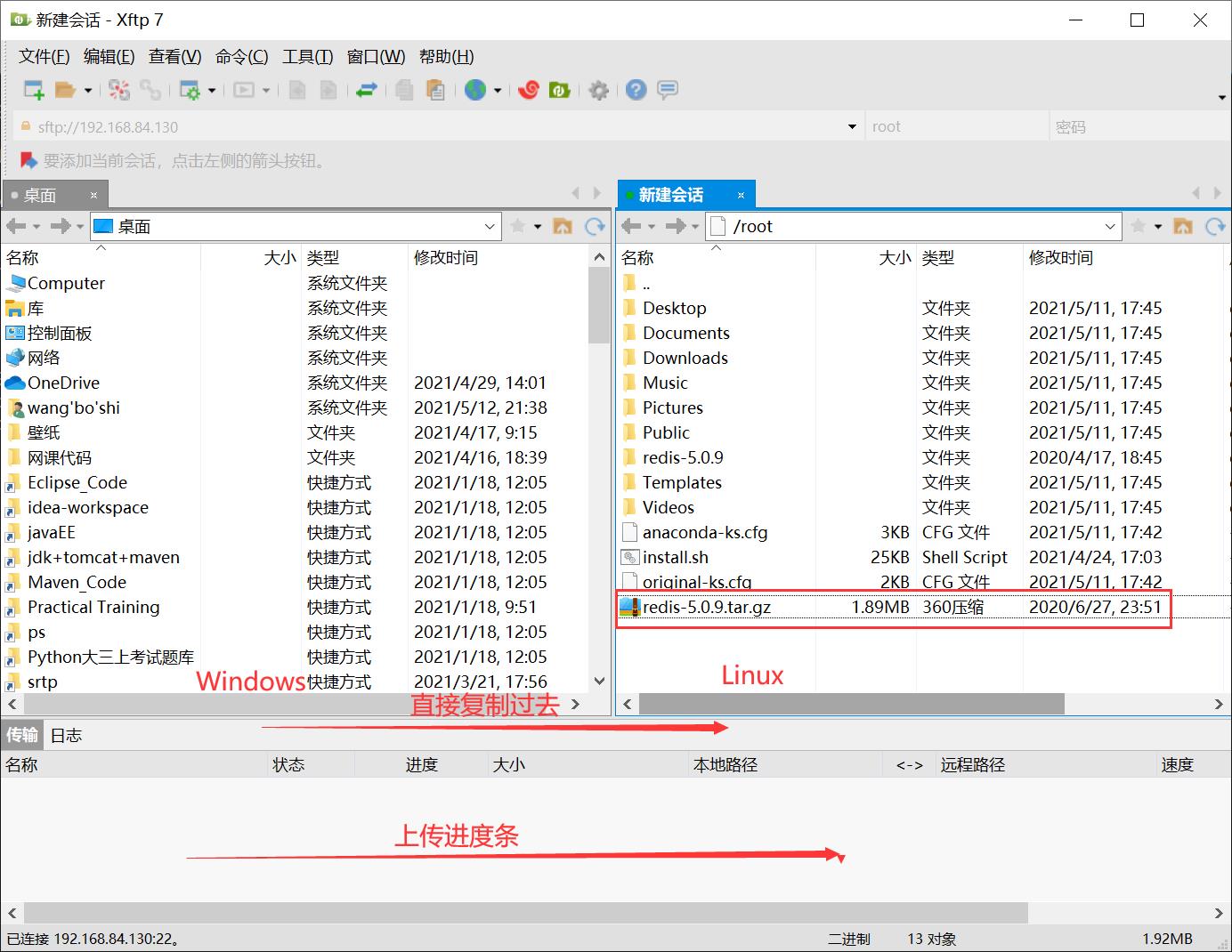Click the green Xftp window icon

[x=559, y=90]
